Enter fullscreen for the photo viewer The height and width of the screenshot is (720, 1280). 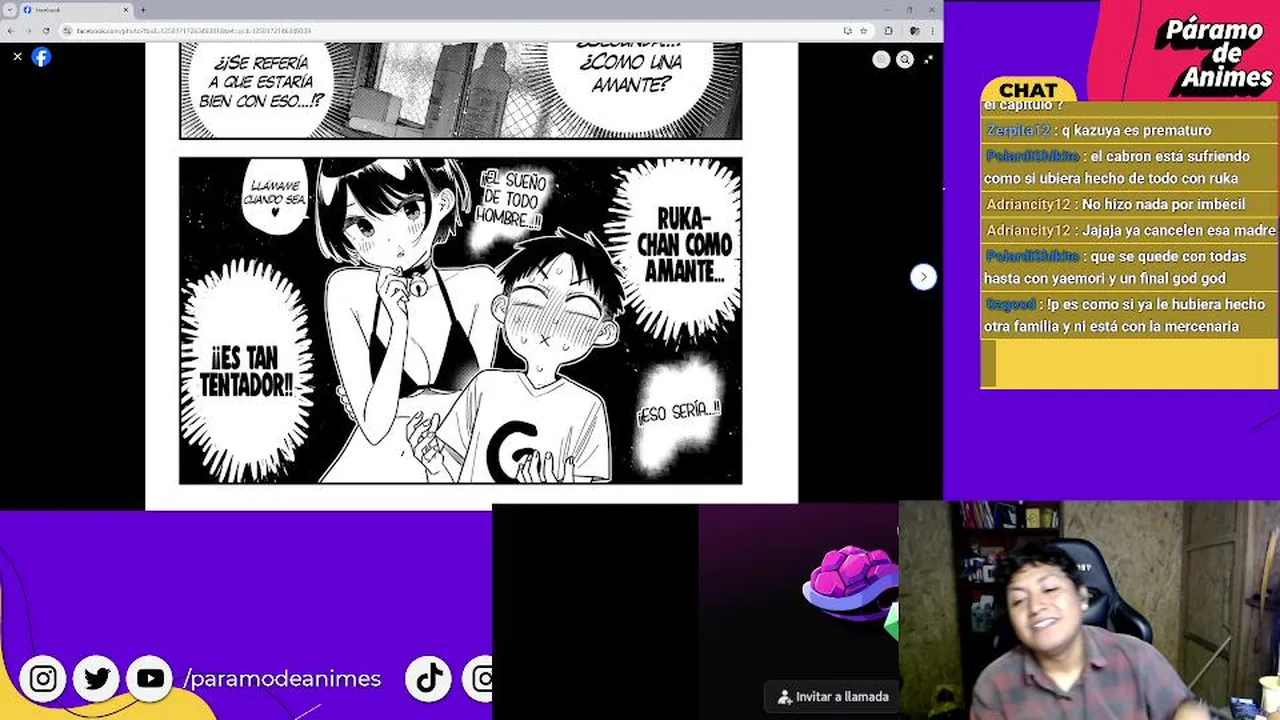[929, 60]
